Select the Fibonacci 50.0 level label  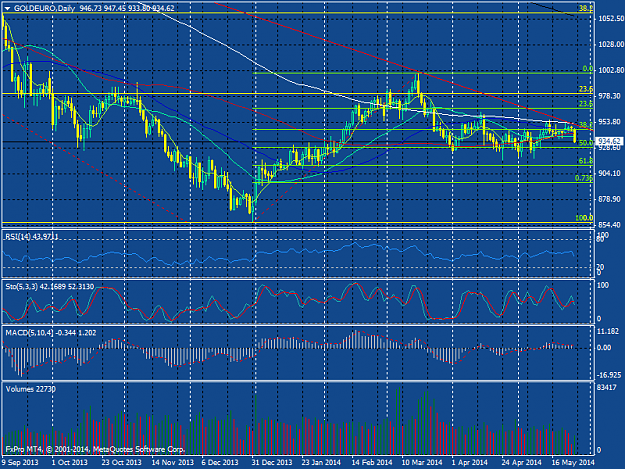click(586, 143)
